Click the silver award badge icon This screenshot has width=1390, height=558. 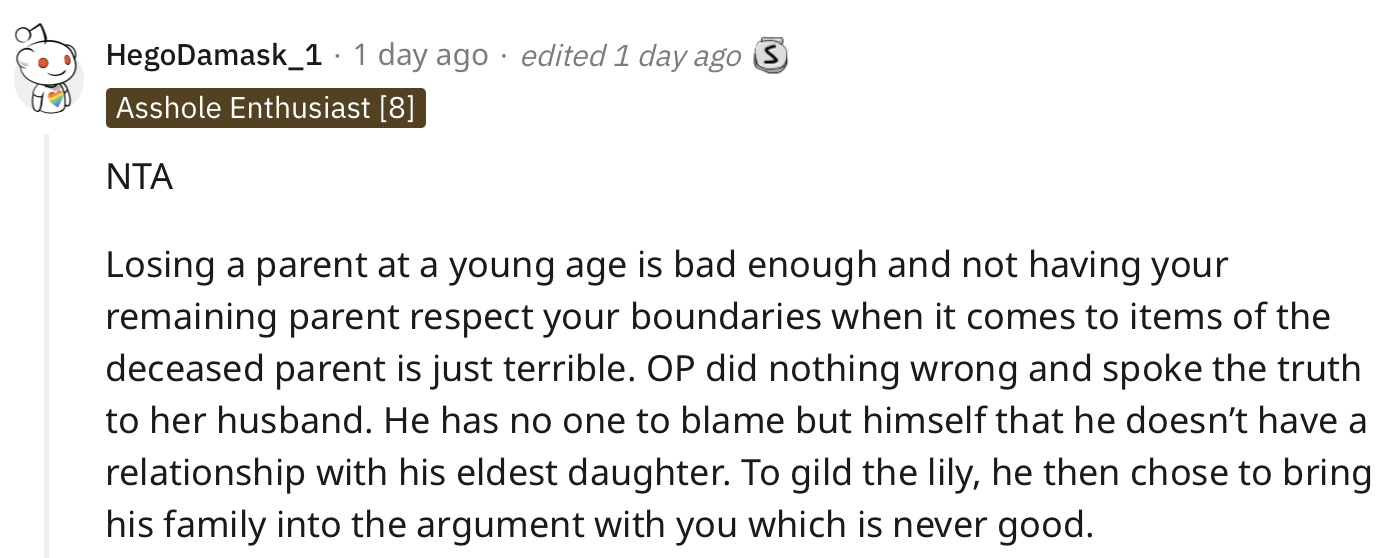(x=769, y=55)
